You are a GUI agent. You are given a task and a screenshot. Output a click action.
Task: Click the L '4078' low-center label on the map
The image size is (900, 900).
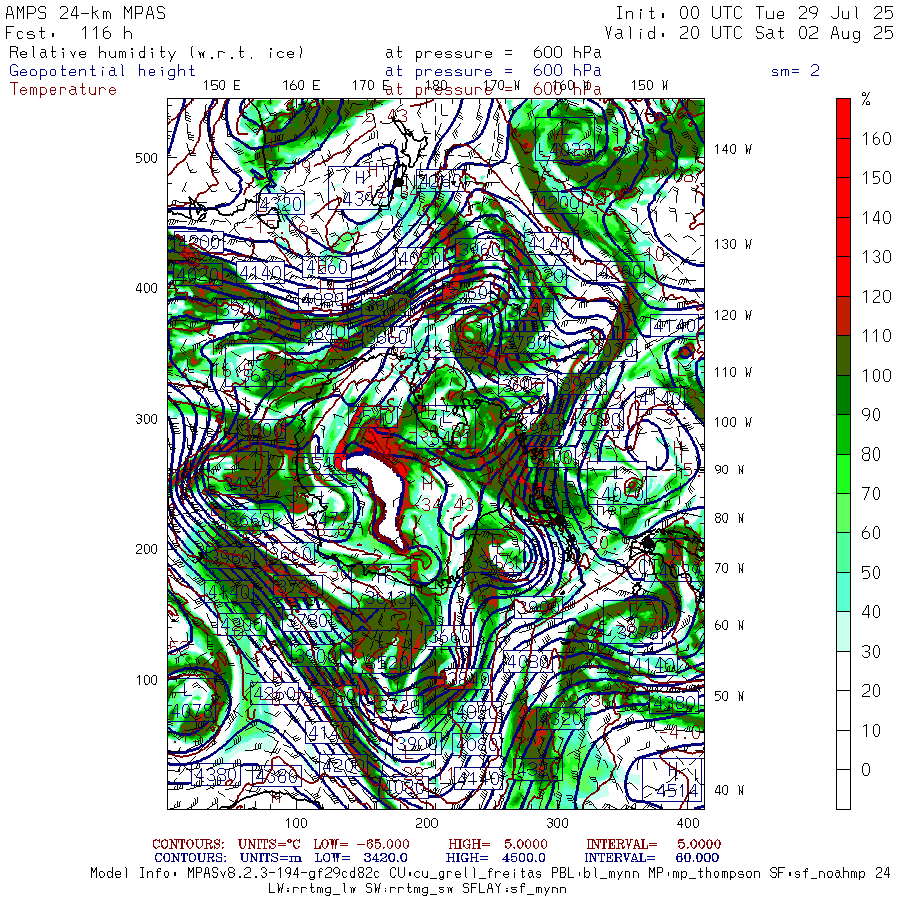pos(192,703)
